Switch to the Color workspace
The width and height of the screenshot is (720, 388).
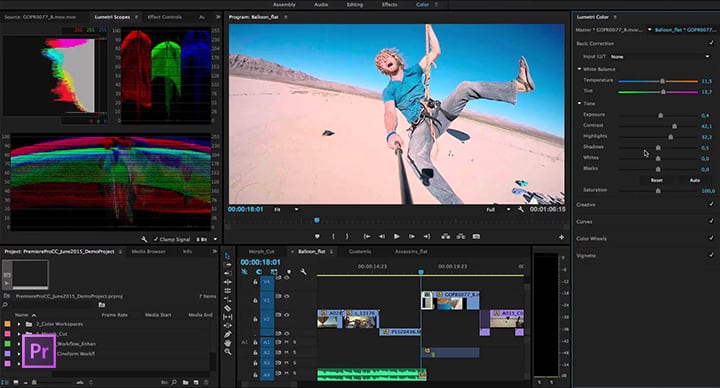tap(422, 5)
